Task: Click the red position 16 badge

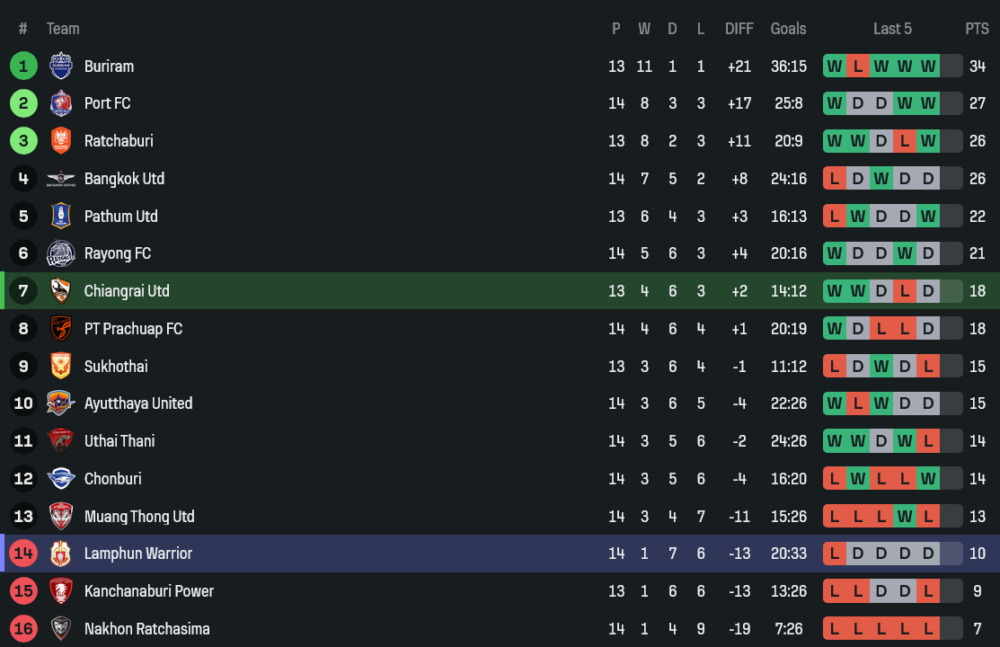Action: (23, 629)
